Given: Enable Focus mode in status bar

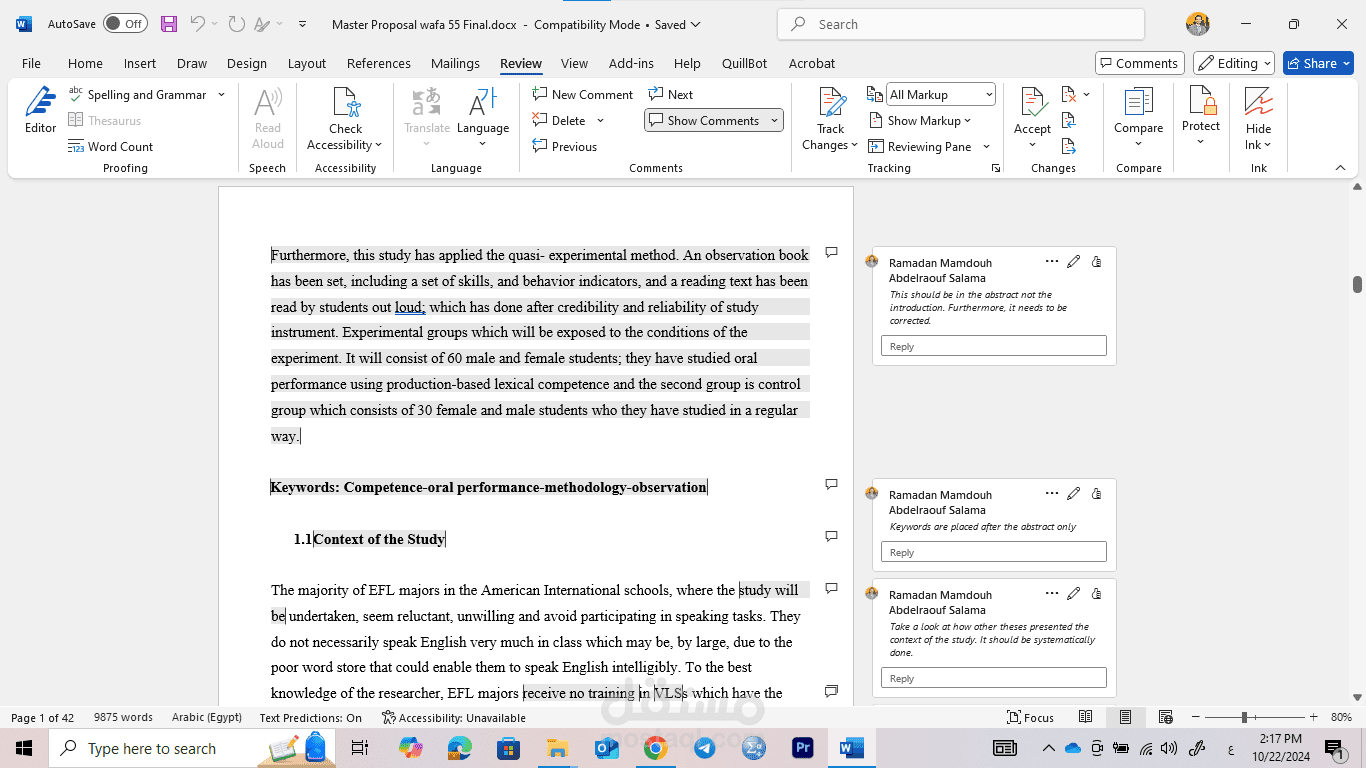Looking at the screenshot, I should [x=1031, y=718].
